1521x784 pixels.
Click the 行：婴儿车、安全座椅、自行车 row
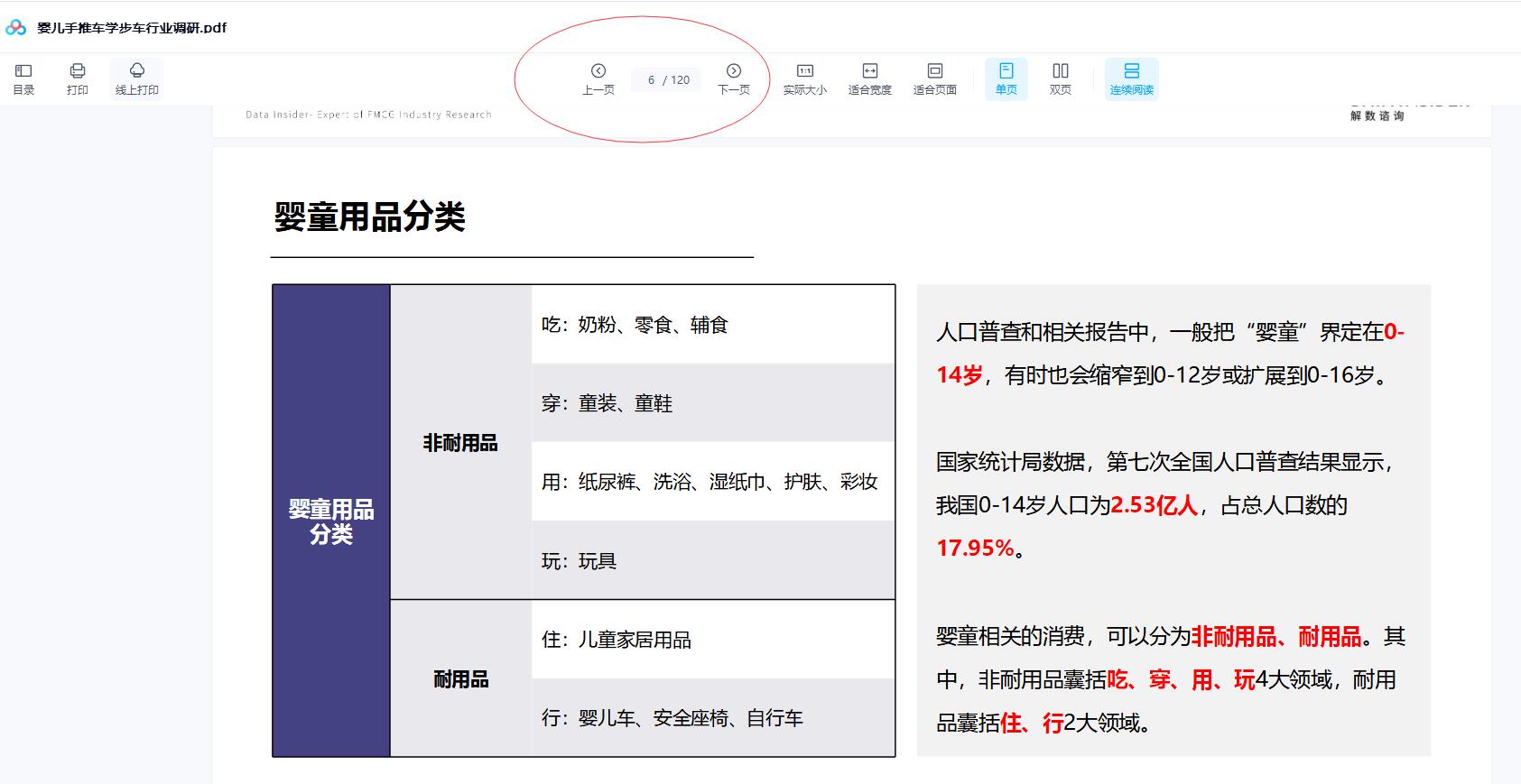coord(672,718)
